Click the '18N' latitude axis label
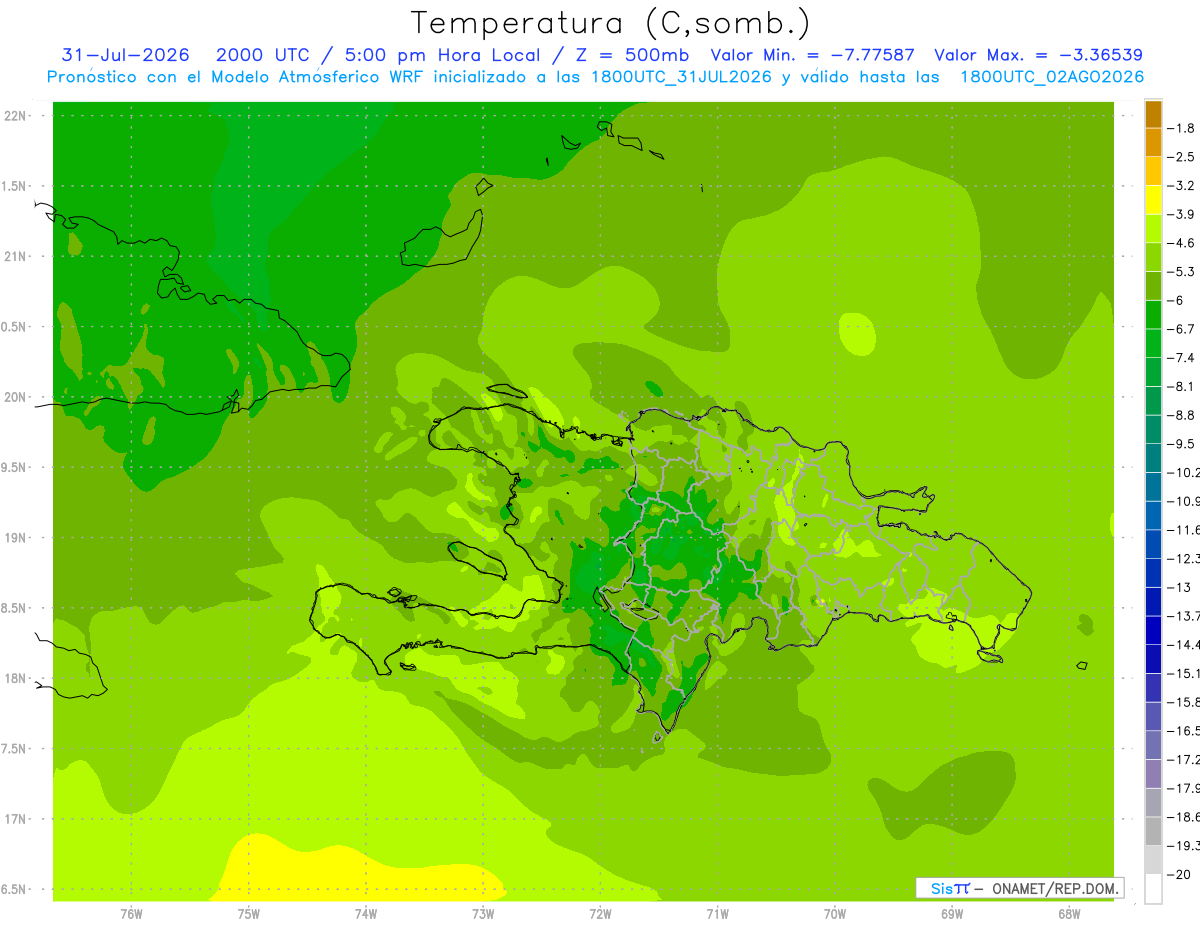 [15, 678]
